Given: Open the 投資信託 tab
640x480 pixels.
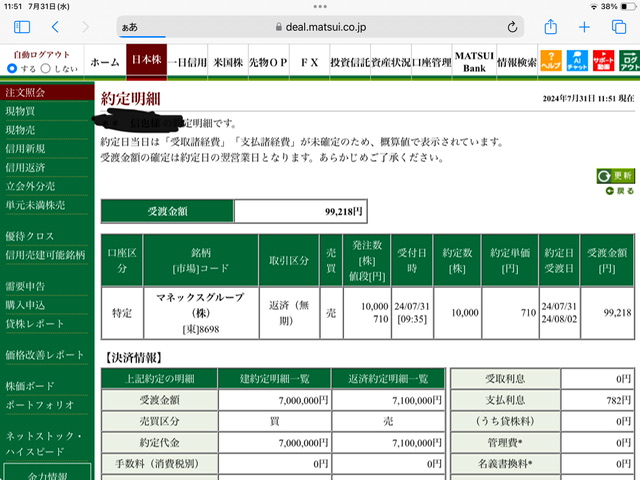Looking at the screenshot, I should click(350, 62).
